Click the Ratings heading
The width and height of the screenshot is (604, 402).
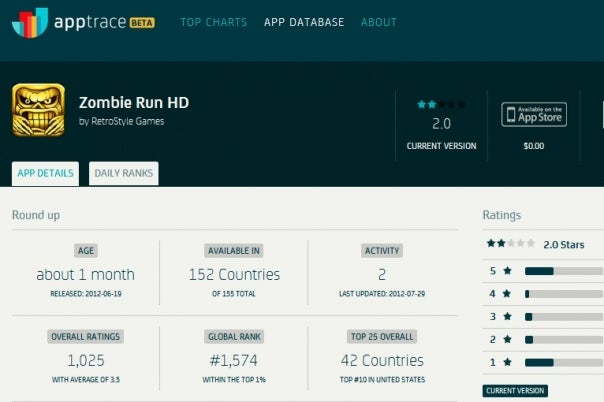click(x=502, y=215)
